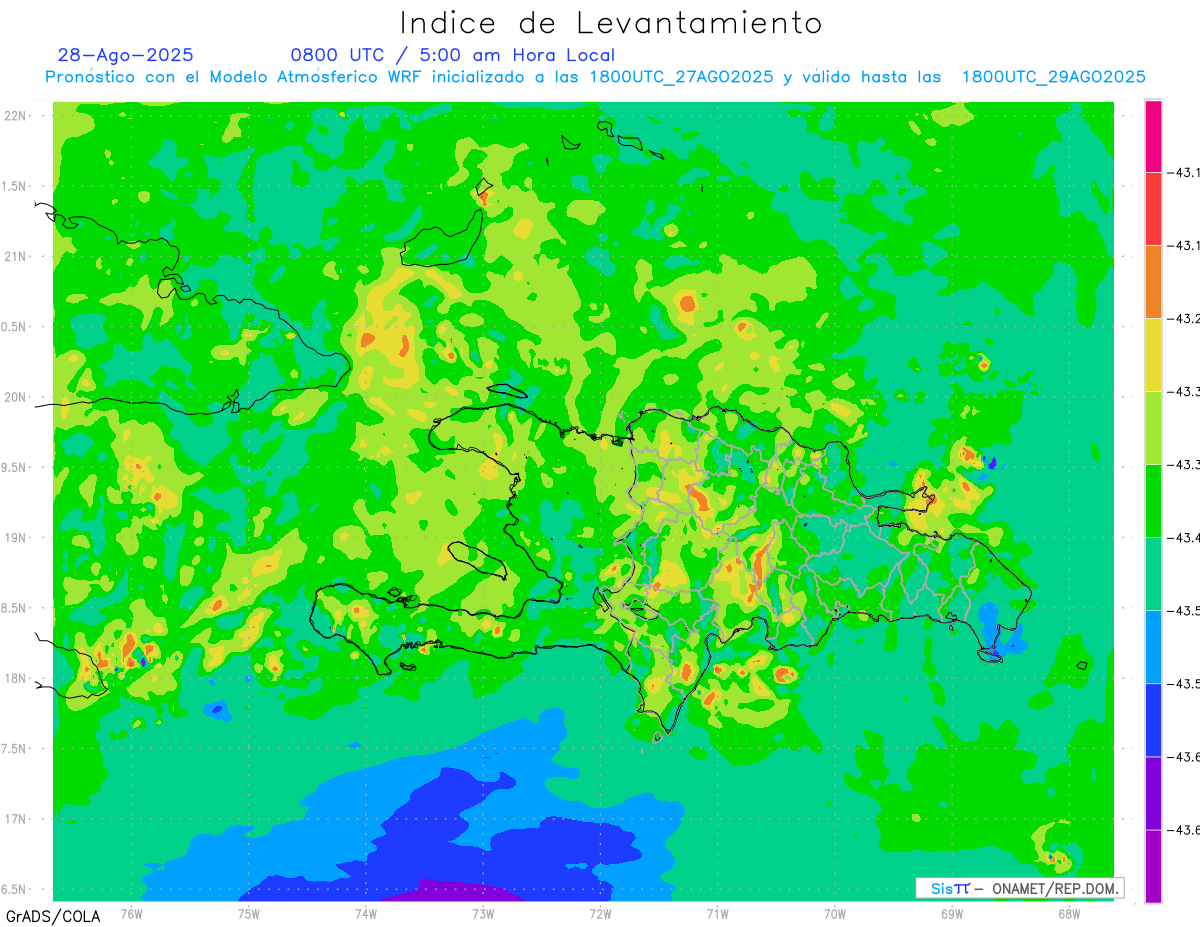The width and height of the screenshot is (1200, 927).
Task: Click the '75W' longitude axis label
Action: click(248, 913)
